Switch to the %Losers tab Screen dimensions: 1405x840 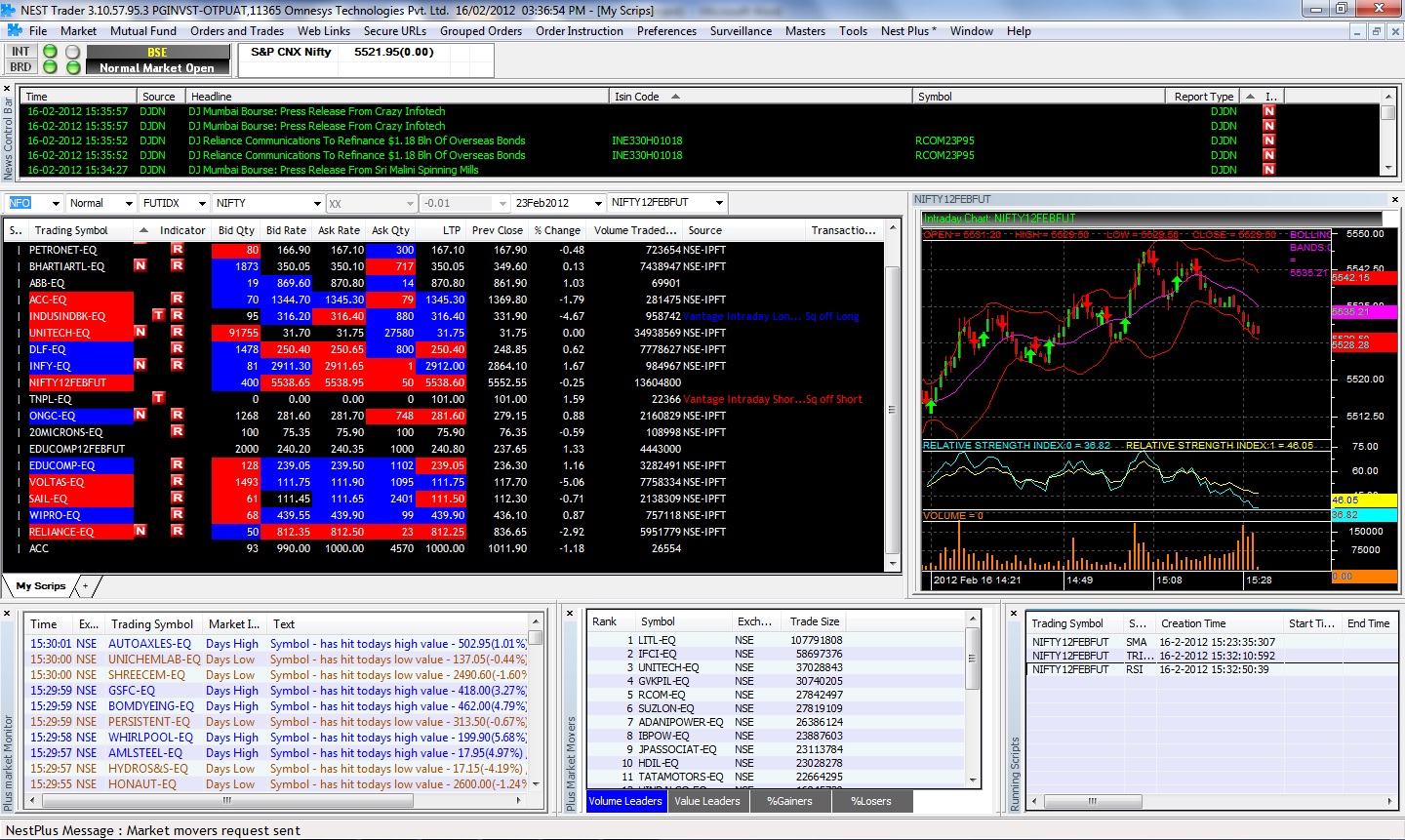[871, 802]
